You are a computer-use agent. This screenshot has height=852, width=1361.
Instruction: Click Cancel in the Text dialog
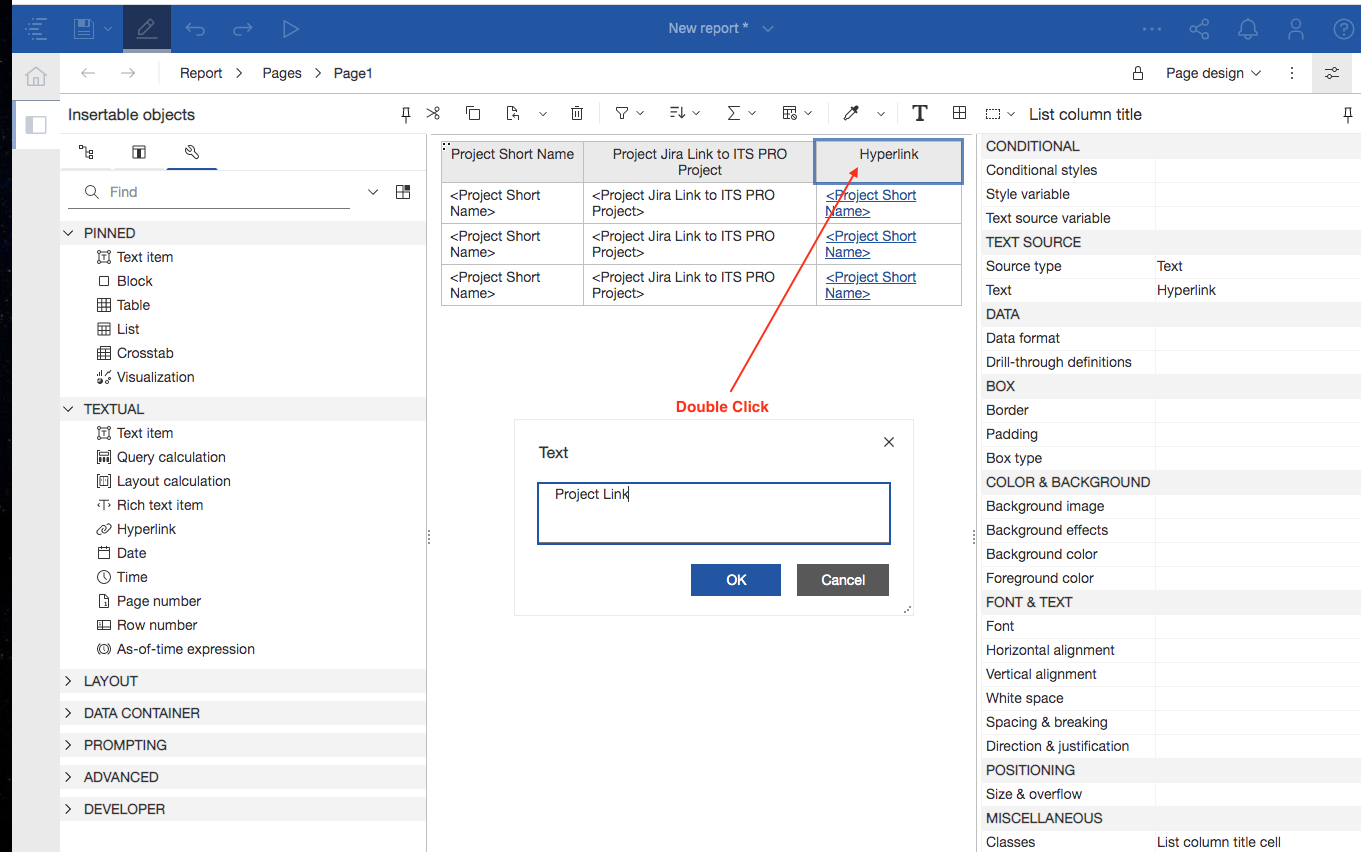pyautogui.click(x=843, y=580)
